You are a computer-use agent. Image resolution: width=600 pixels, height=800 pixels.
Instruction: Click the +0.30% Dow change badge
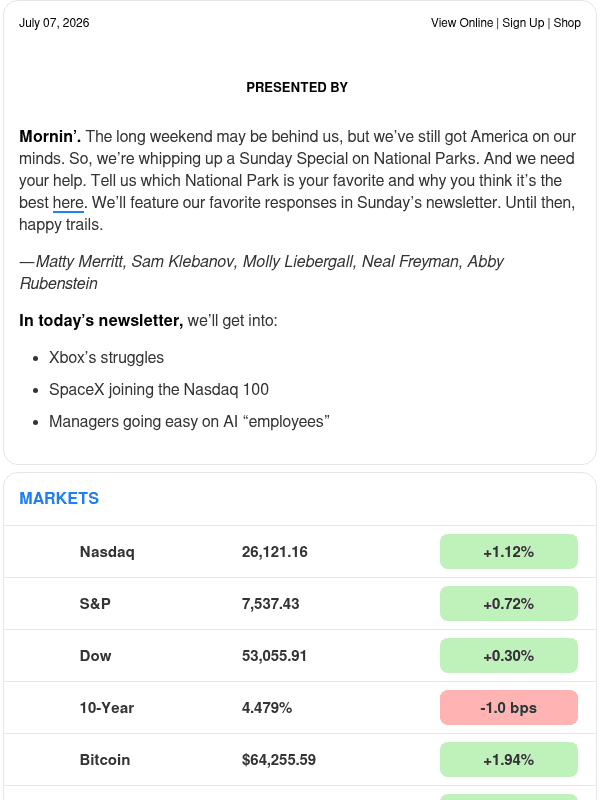[x=509, y=656]
